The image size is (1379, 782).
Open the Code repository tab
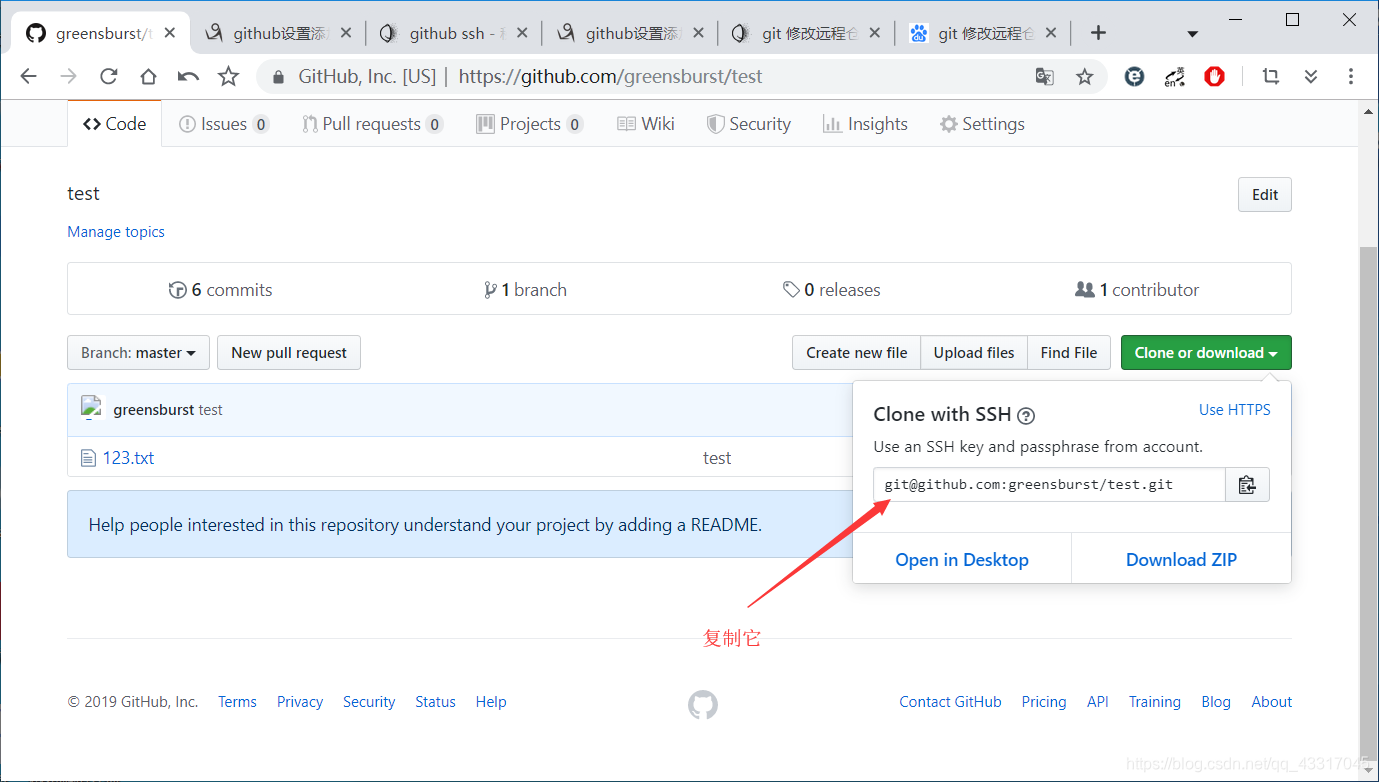pyautogui.click(x=115, y=124)
